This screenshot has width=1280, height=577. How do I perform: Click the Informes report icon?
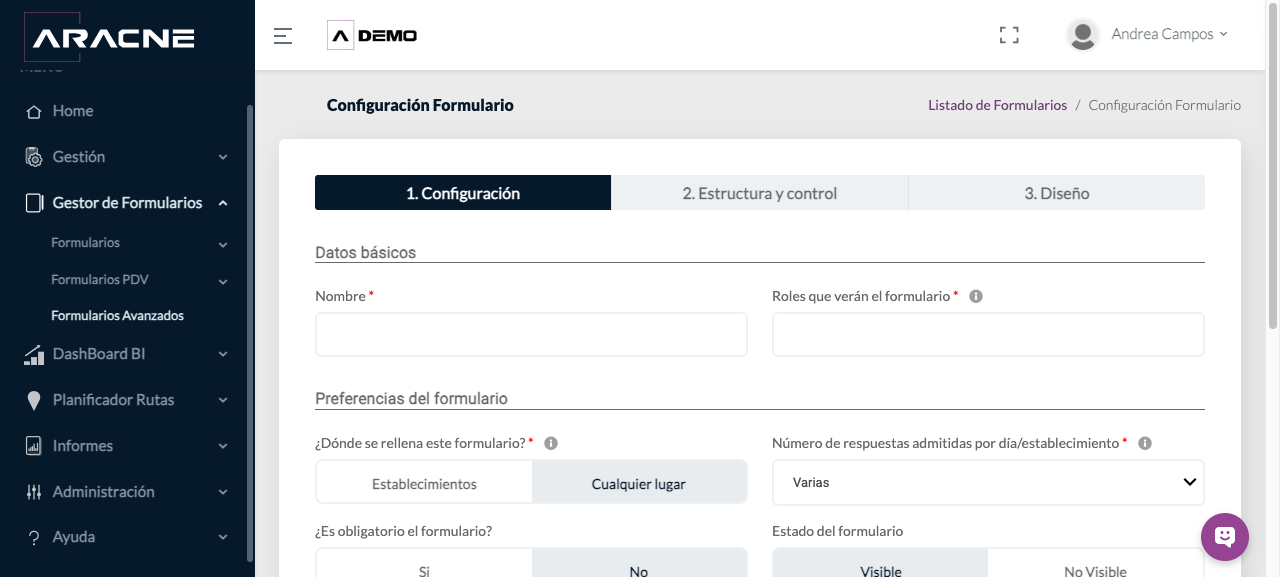pos(34,446)
